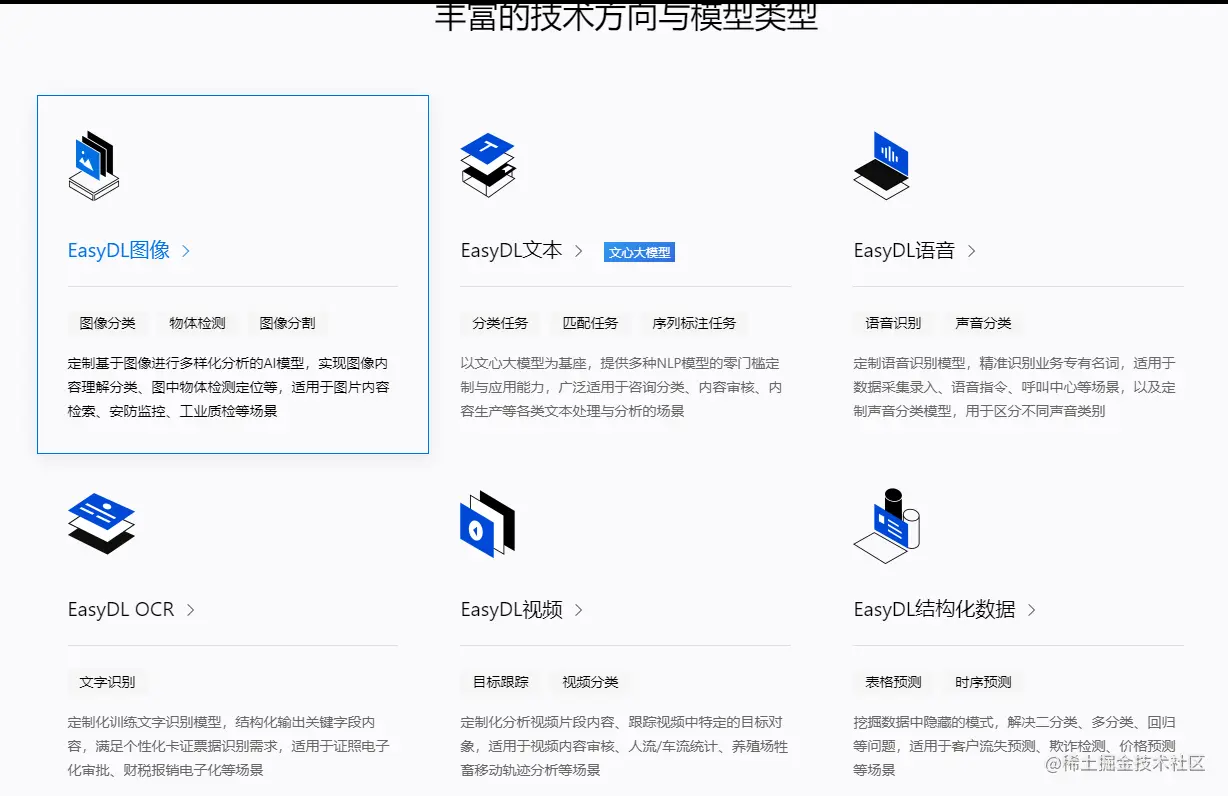Click the EasyDL图像 stacked image icon
Image resolution: width=1228 pixels, height=796 pixels.
click(94, 166)
